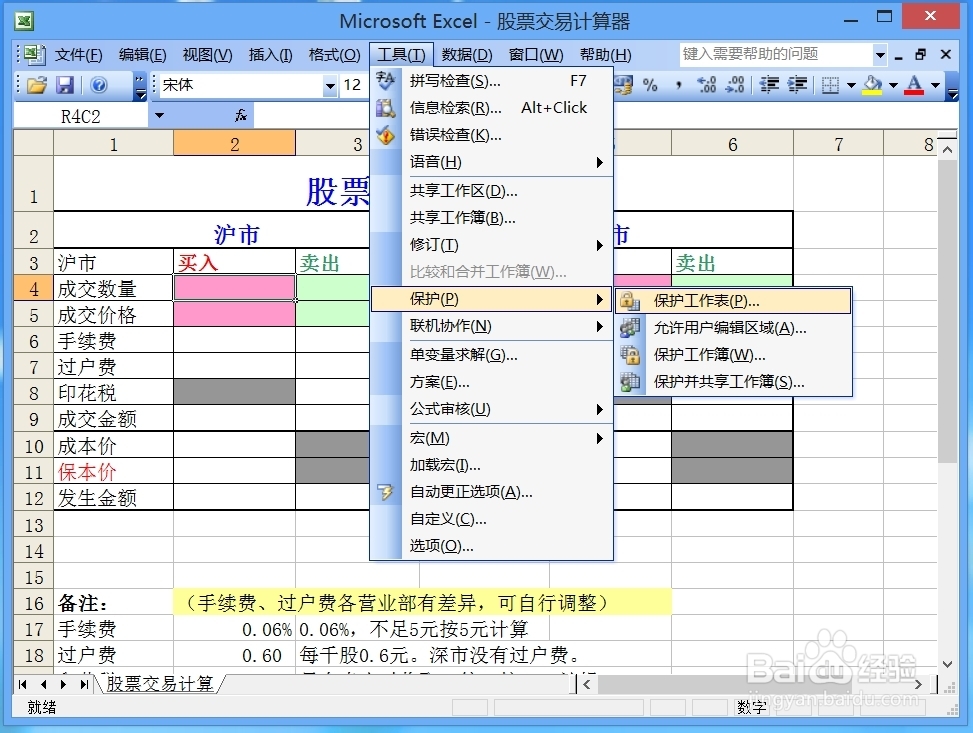Click the Protect Workbook icon in the submenu
Screen dimensions: 973x733
pyautogui.click(x=630, y=354)
